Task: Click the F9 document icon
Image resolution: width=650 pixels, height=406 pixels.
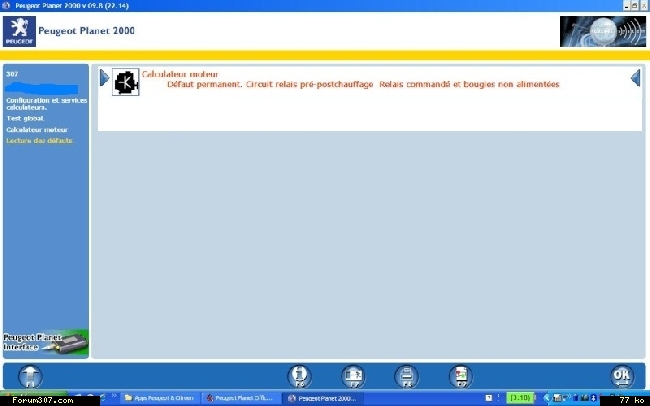Action: 461,377
